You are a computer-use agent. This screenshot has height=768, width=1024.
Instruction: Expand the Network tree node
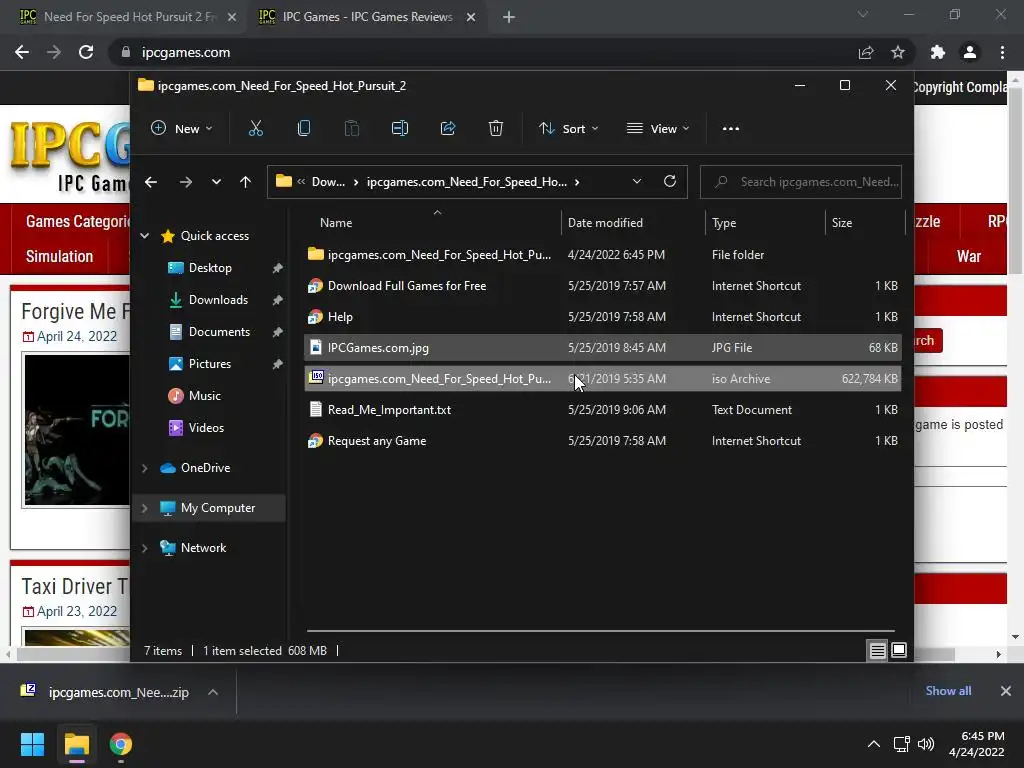(x=144, y=548)
